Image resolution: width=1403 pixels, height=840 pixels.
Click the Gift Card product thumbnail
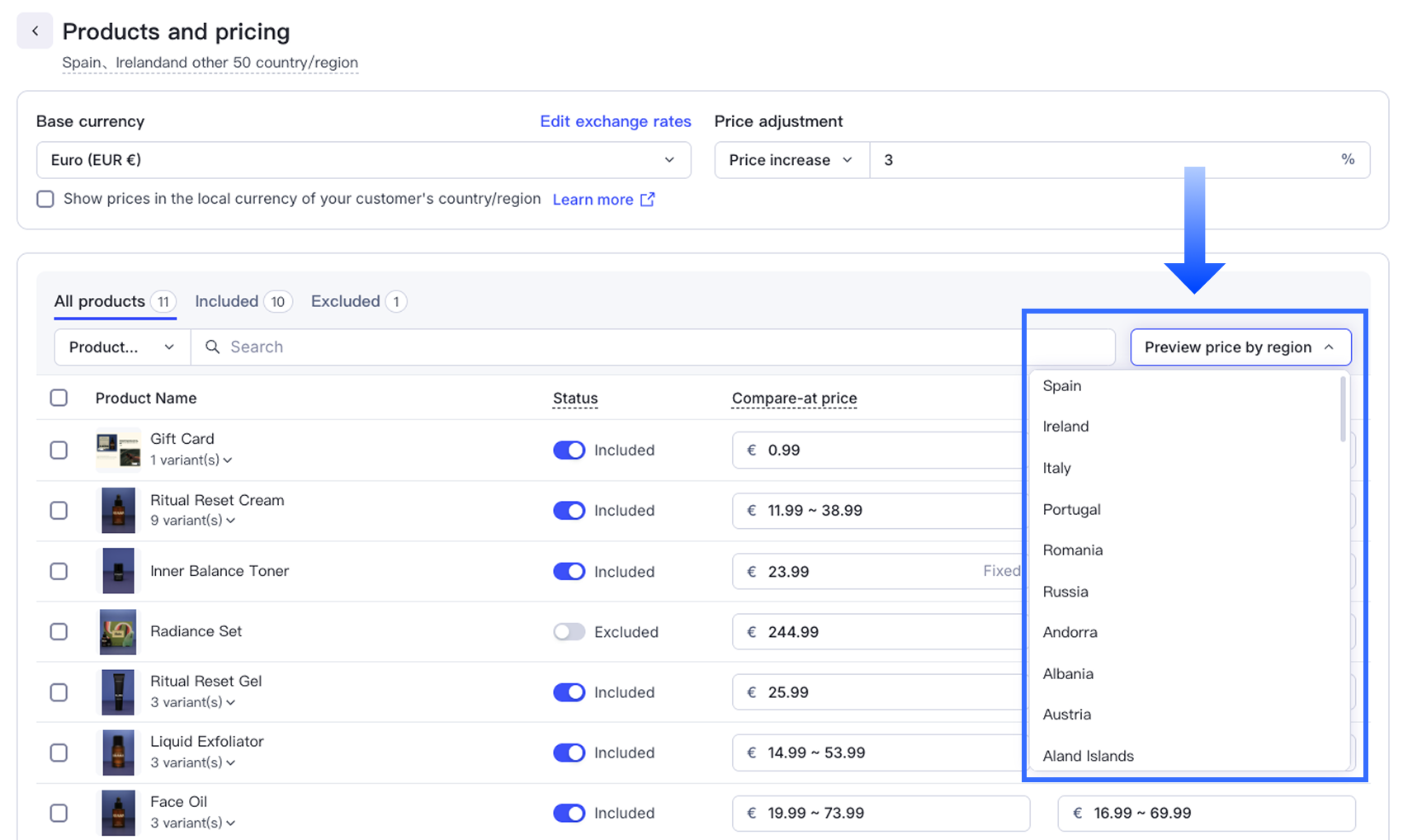tap(118, 450)
